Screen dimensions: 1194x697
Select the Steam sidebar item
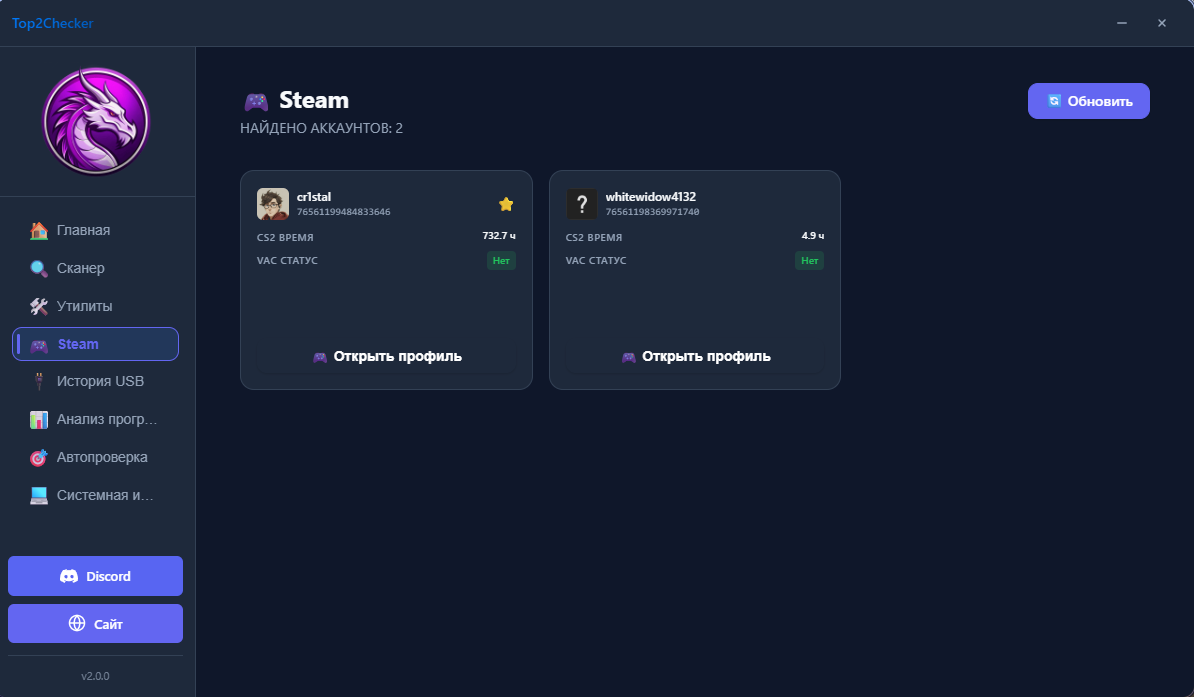coord(95,344)
